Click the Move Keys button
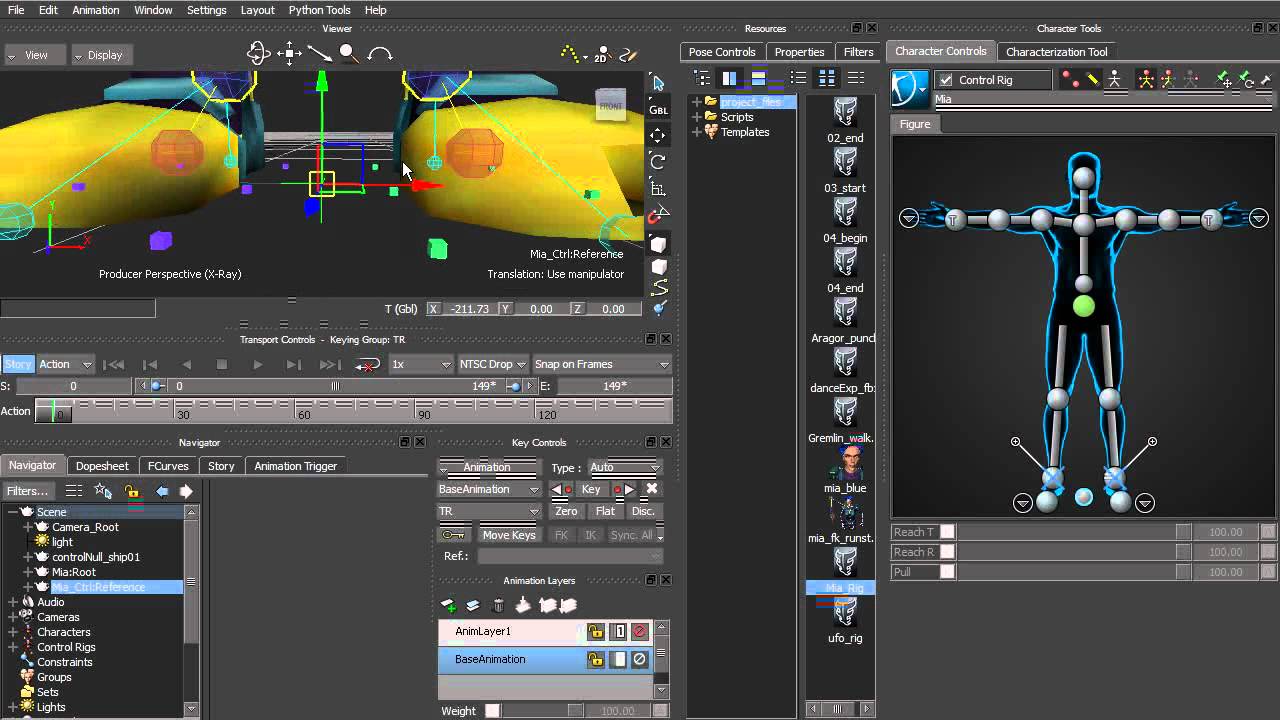 pyautogui.click(x=508, y=535)
